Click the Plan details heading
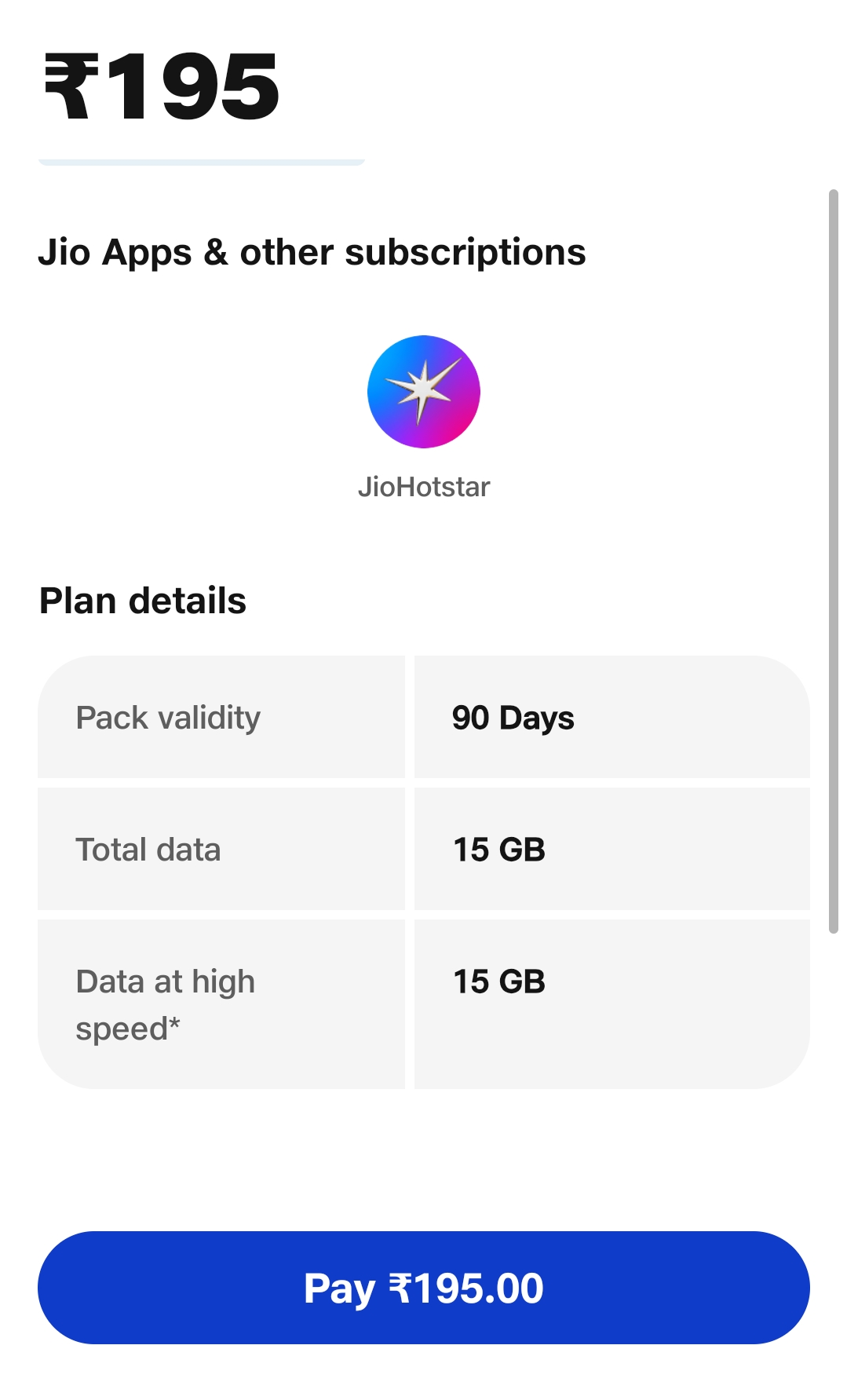 click(143, 601)
